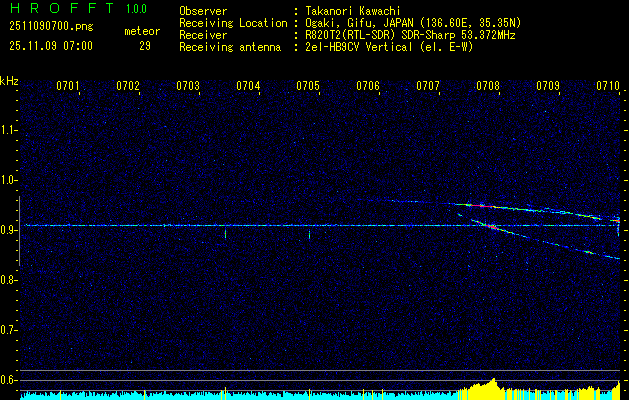Click the meteor count value 29
629x400 pixels.
pos(145,46)
